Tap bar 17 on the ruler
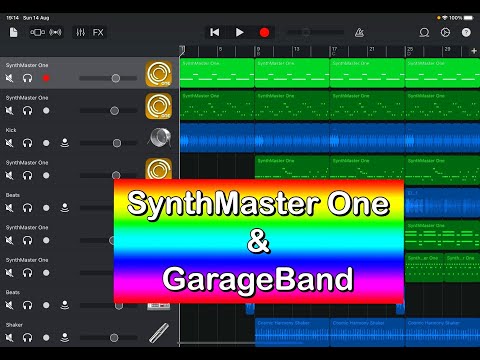The height and width of the screenshot is (360, 480). [334, 49]
